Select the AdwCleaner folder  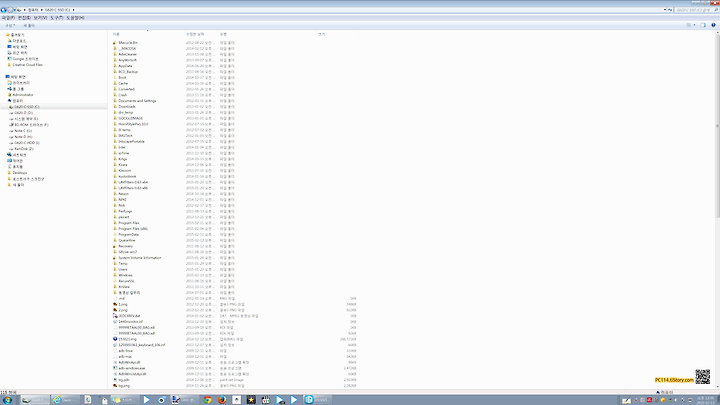pos(127,54)
